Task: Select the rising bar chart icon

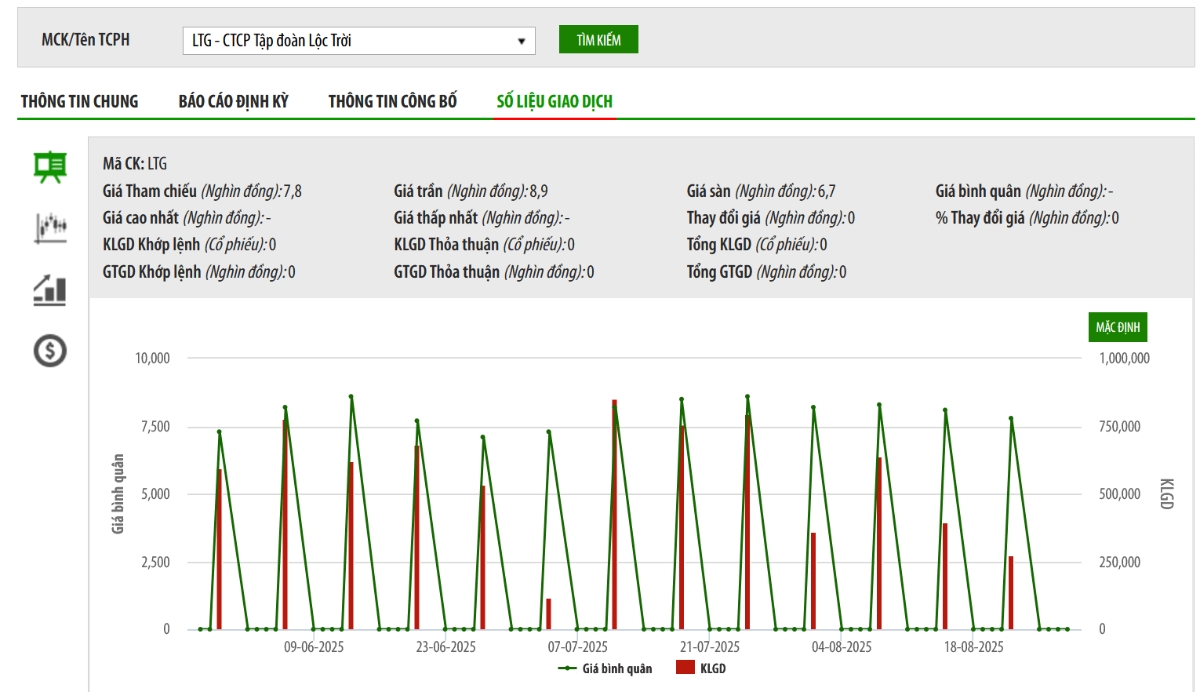Action: click(50, 290)
